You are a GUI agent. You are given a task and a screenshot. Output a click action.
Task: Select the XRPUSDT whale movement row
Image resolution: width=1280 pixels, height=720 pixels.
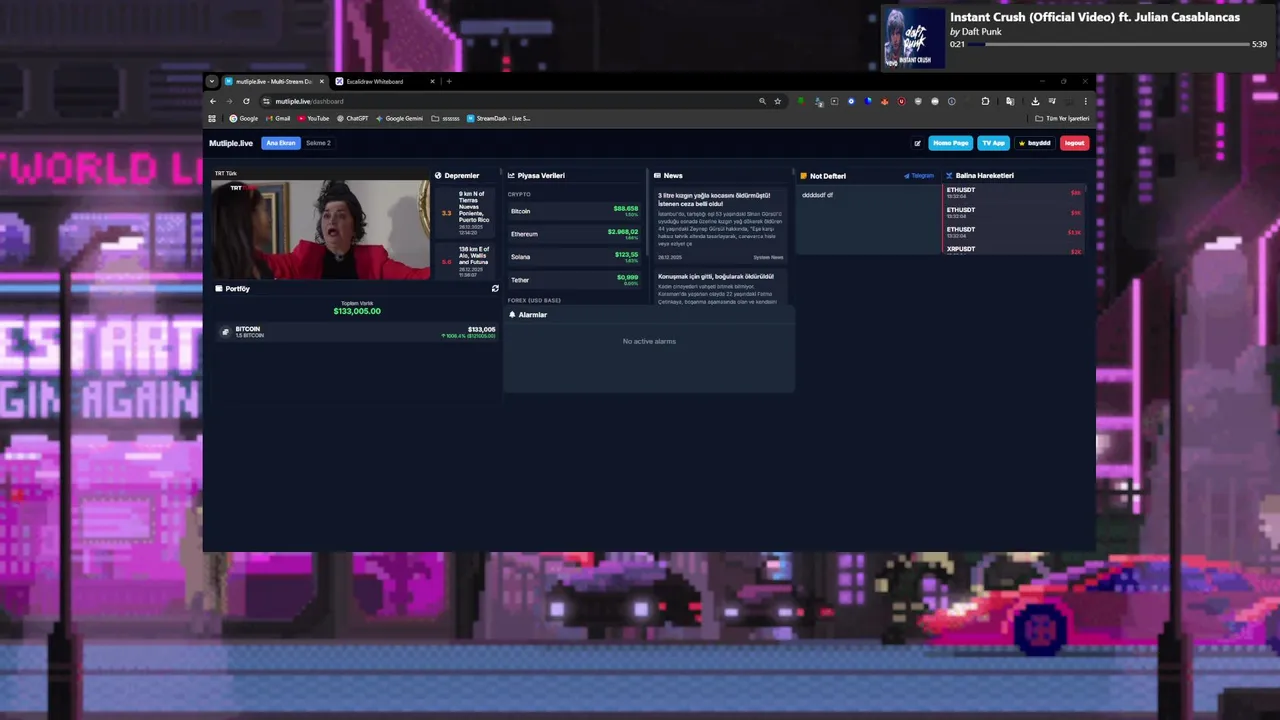coord(1014,250)
